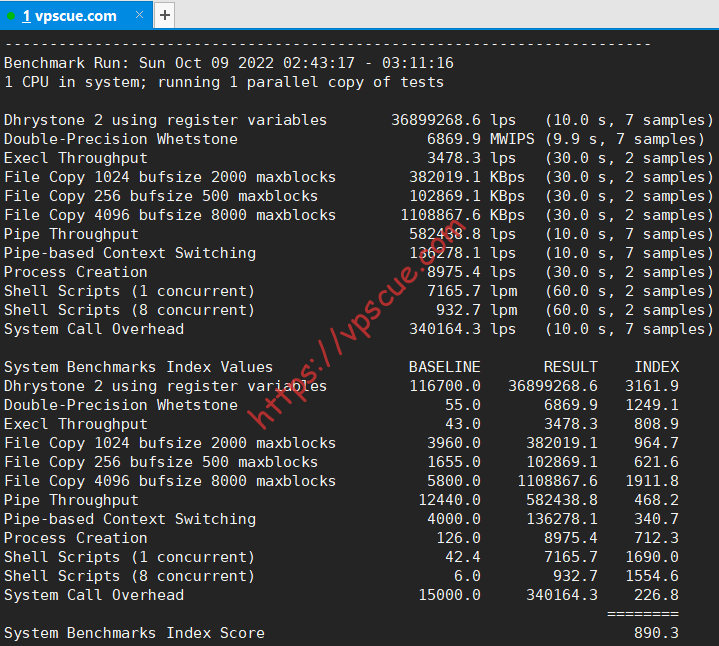
Task: Click the 8975.4 lps Process Creation value
Action: pos(471,272)
